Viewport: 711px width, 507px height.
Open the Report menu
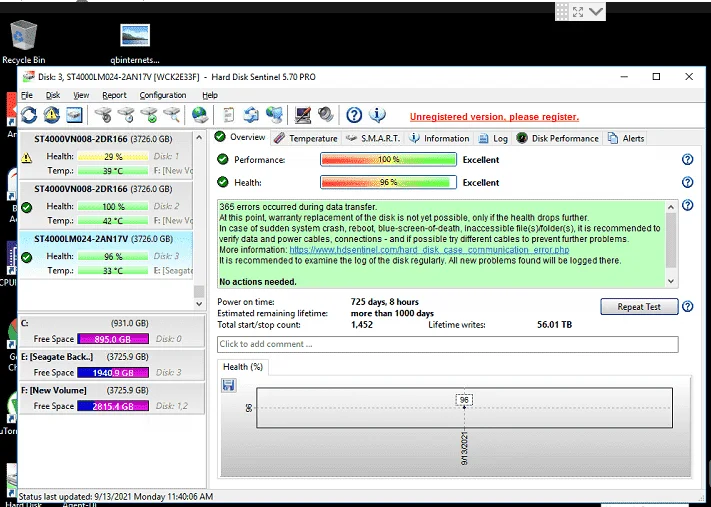(x=114, y=95)
